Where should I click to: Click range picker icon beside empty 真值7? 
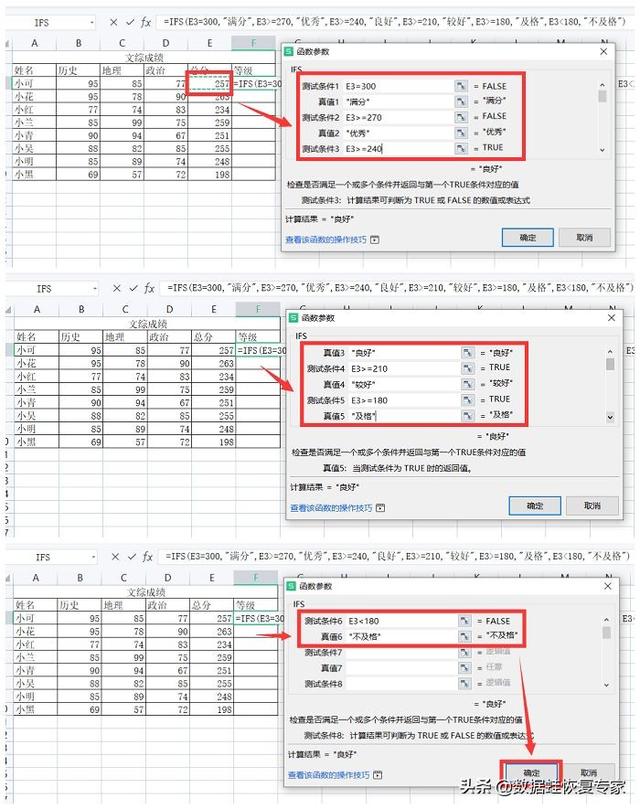point(465,668)
